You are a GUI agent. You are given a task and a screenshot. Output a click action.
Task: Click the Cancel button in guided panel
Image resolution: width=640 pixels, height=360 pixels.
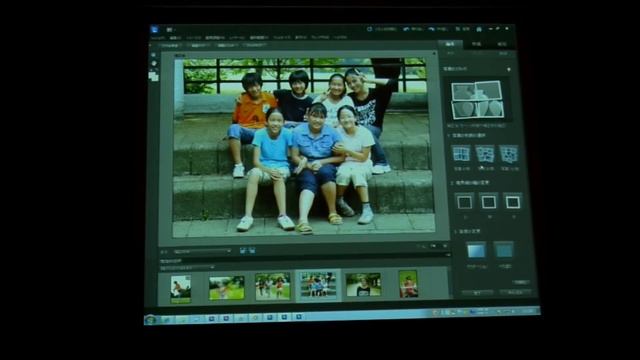515,293
